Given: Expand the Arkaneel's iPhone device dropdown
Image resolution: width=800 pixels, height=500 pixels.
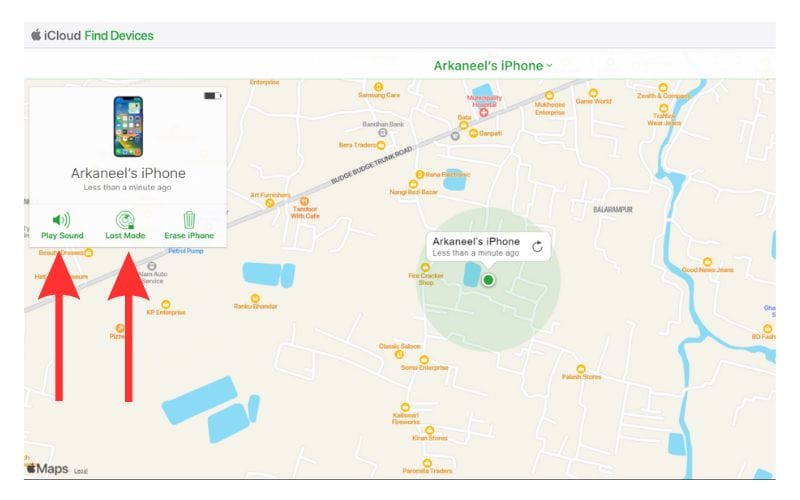Looking at the screenshot, I should pos(492,66).
